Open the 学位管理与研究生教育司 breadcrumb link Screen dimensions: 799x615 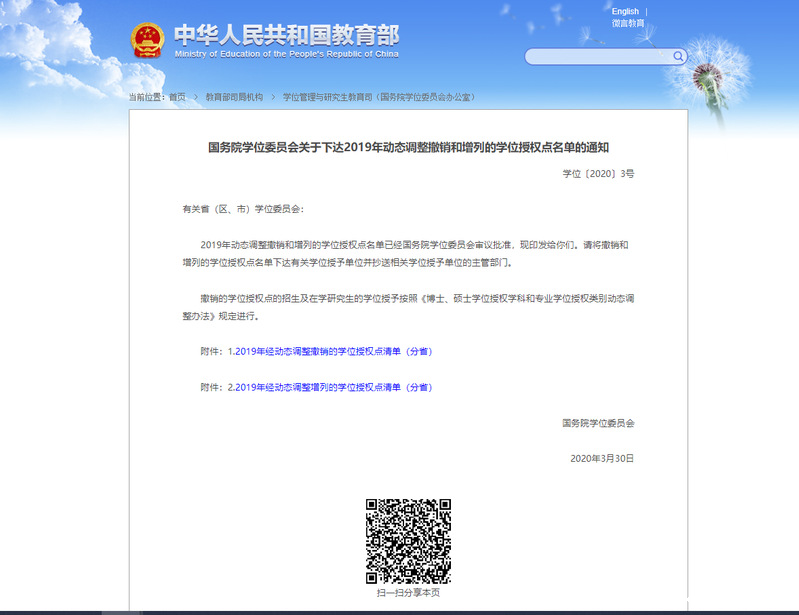378,97
